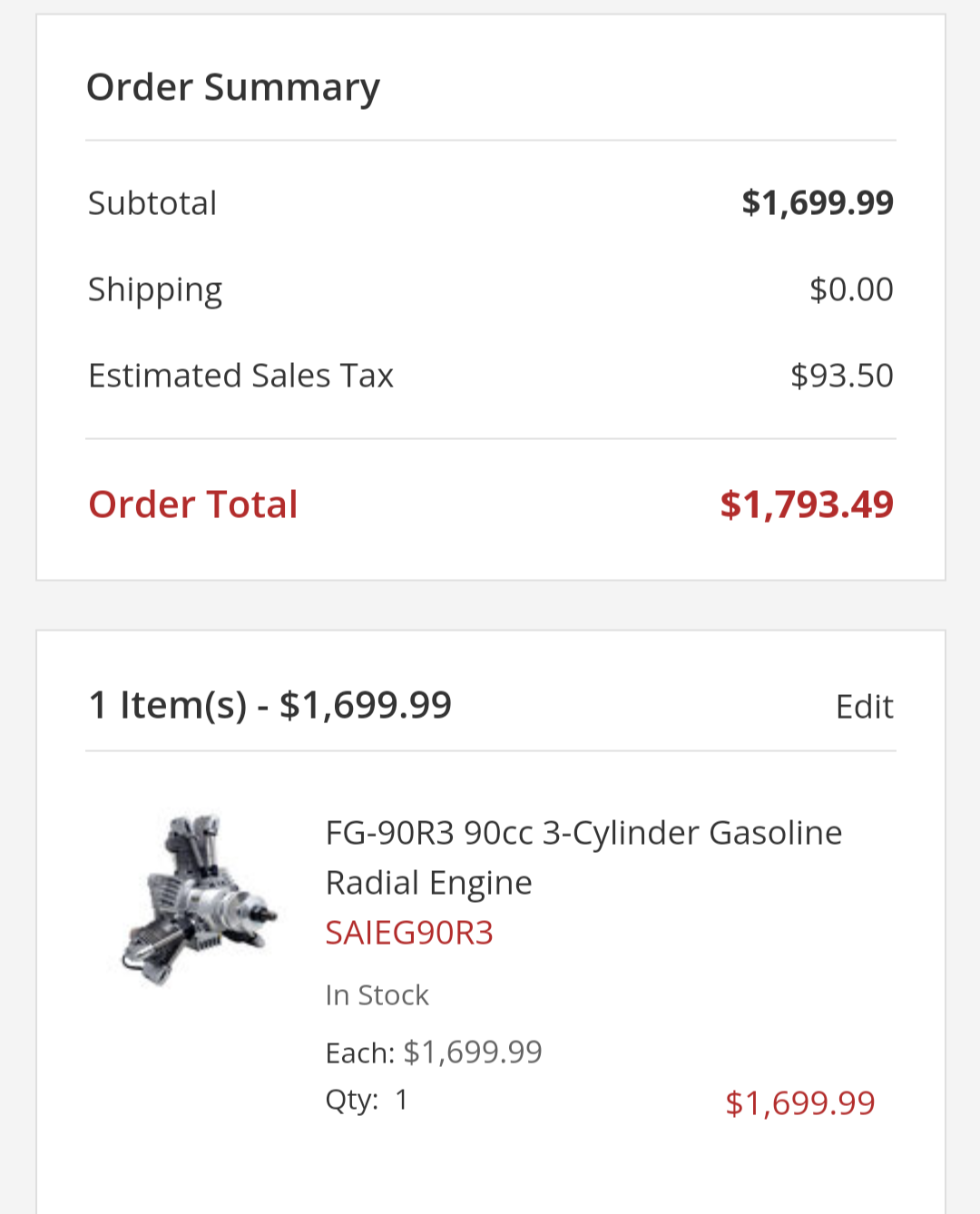
Task: Click the Edit link for cart items
Action: pyautogui.click(x=864, y=706)
